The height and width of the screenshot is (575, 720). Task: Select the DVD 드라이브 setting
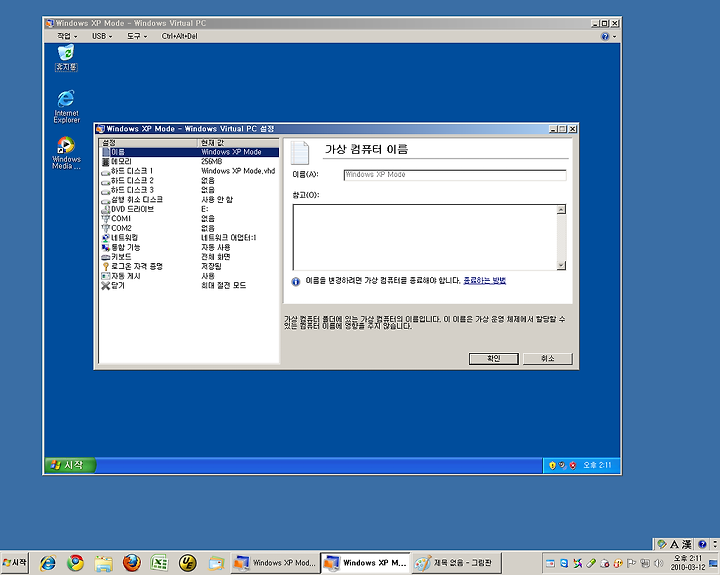[189, 209]
